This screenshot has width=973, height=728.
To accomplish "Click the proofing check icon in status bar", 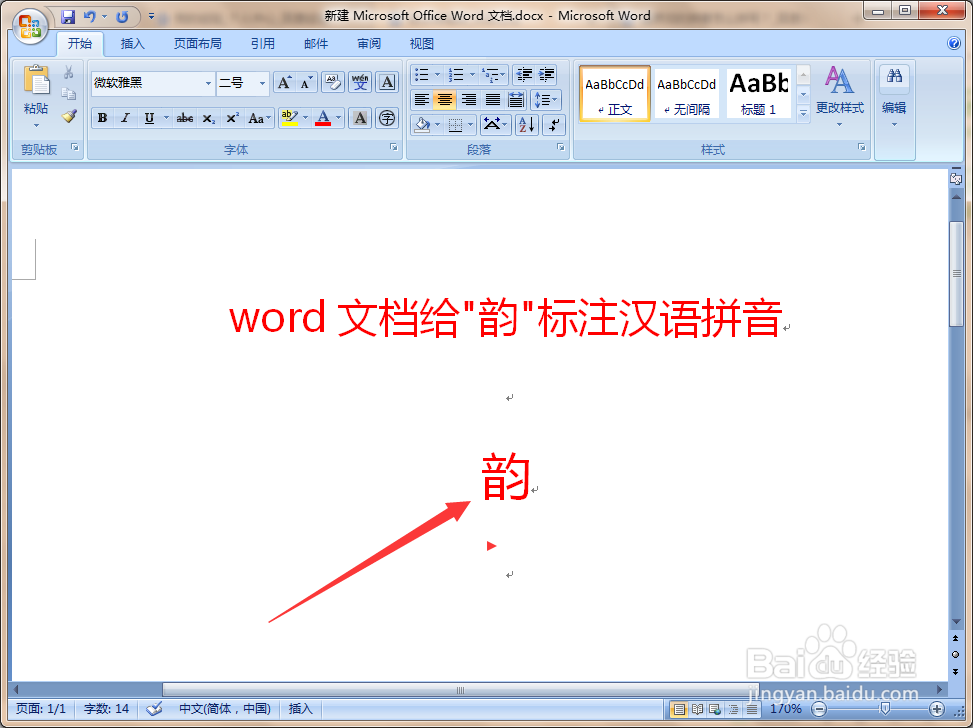I will click(x=155, y=709).
